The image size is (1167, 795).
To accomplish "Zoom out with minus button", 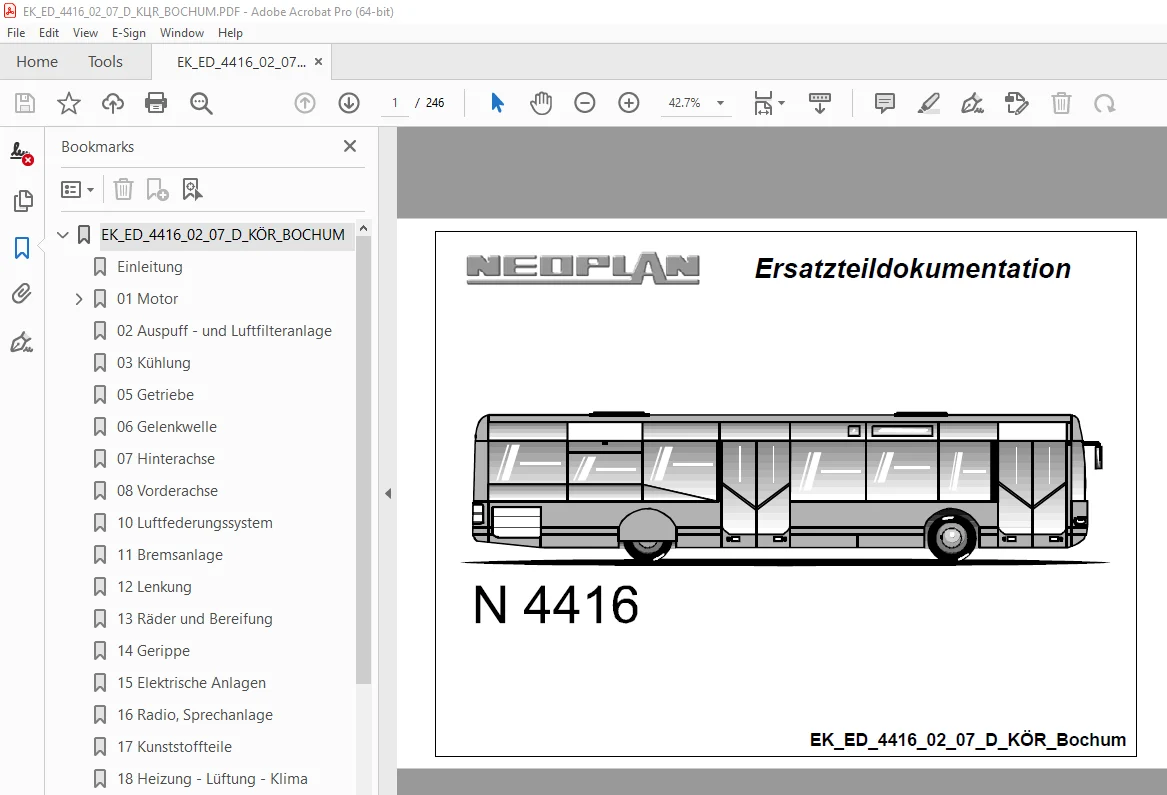I will (x=585, y=103).
